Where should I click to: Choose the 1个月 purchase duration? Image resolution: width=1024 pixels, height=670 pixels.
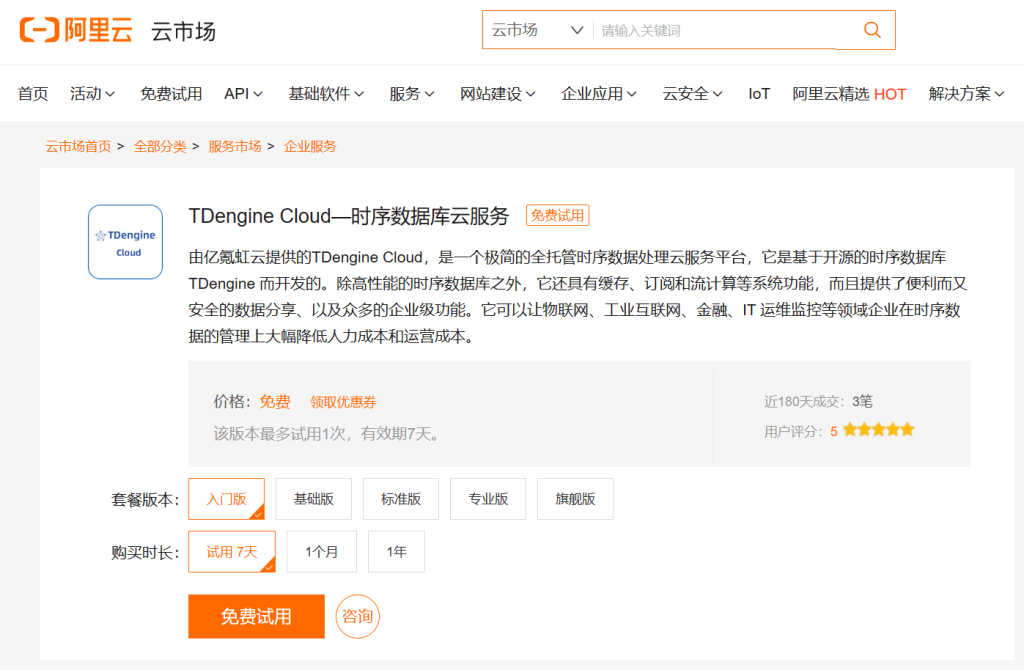pyautogui.click(x=321, y=551)
